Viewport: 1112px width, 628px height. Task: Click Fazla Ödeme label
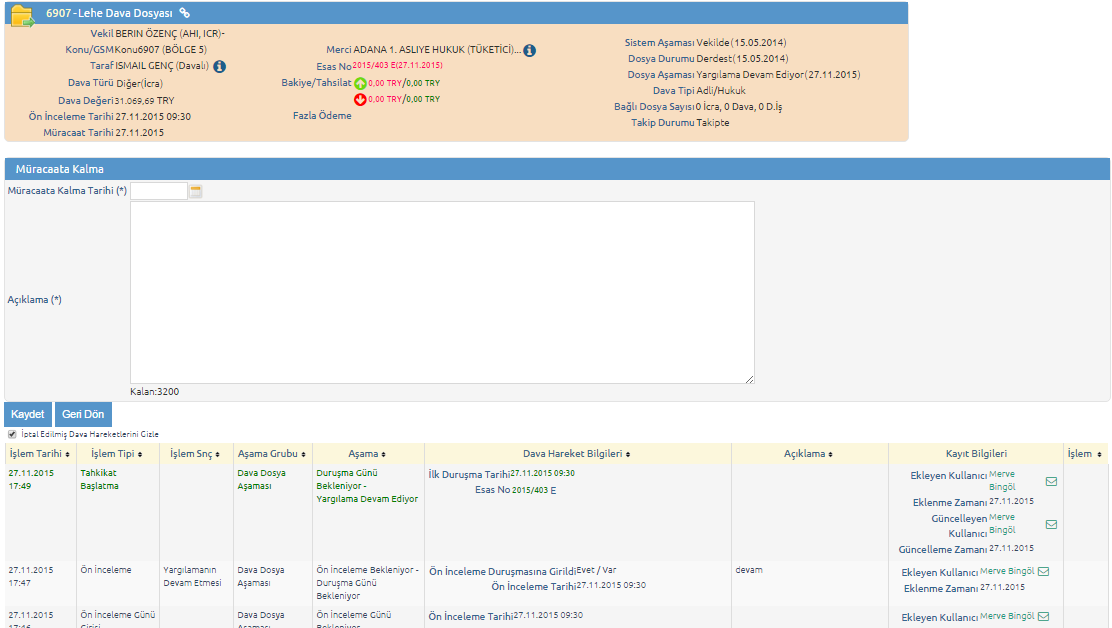tap(322, 116)
